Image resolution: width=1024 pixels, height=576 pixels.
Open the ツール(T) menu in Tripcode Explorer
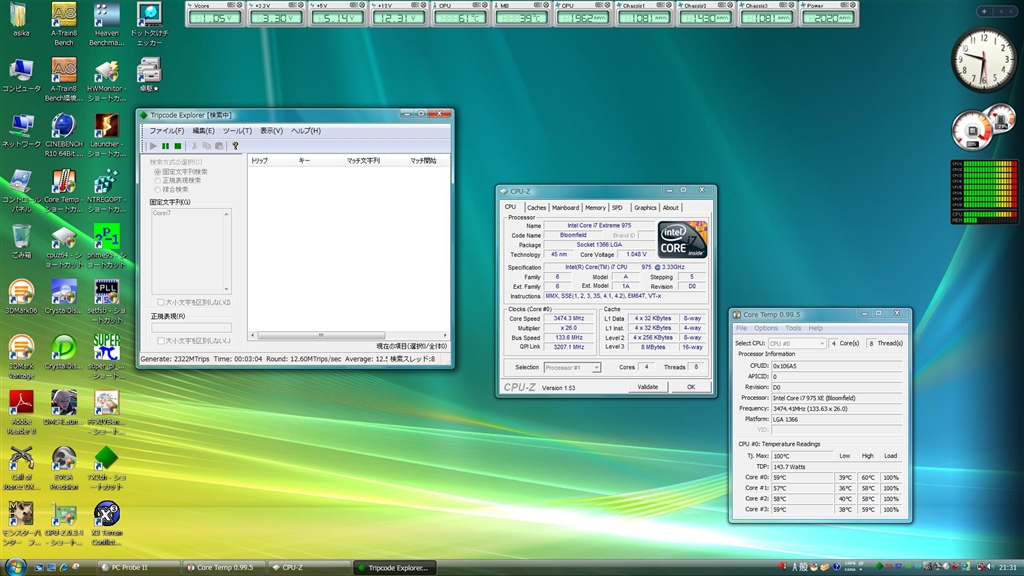coord(237,131)
